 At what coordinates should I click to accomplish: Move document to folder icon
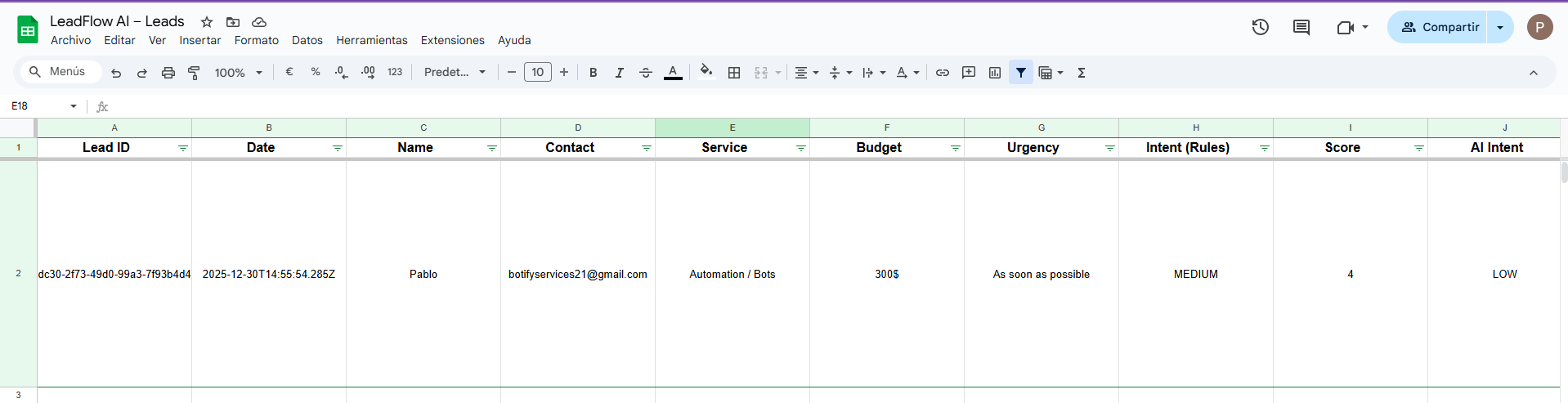[233, 22]
